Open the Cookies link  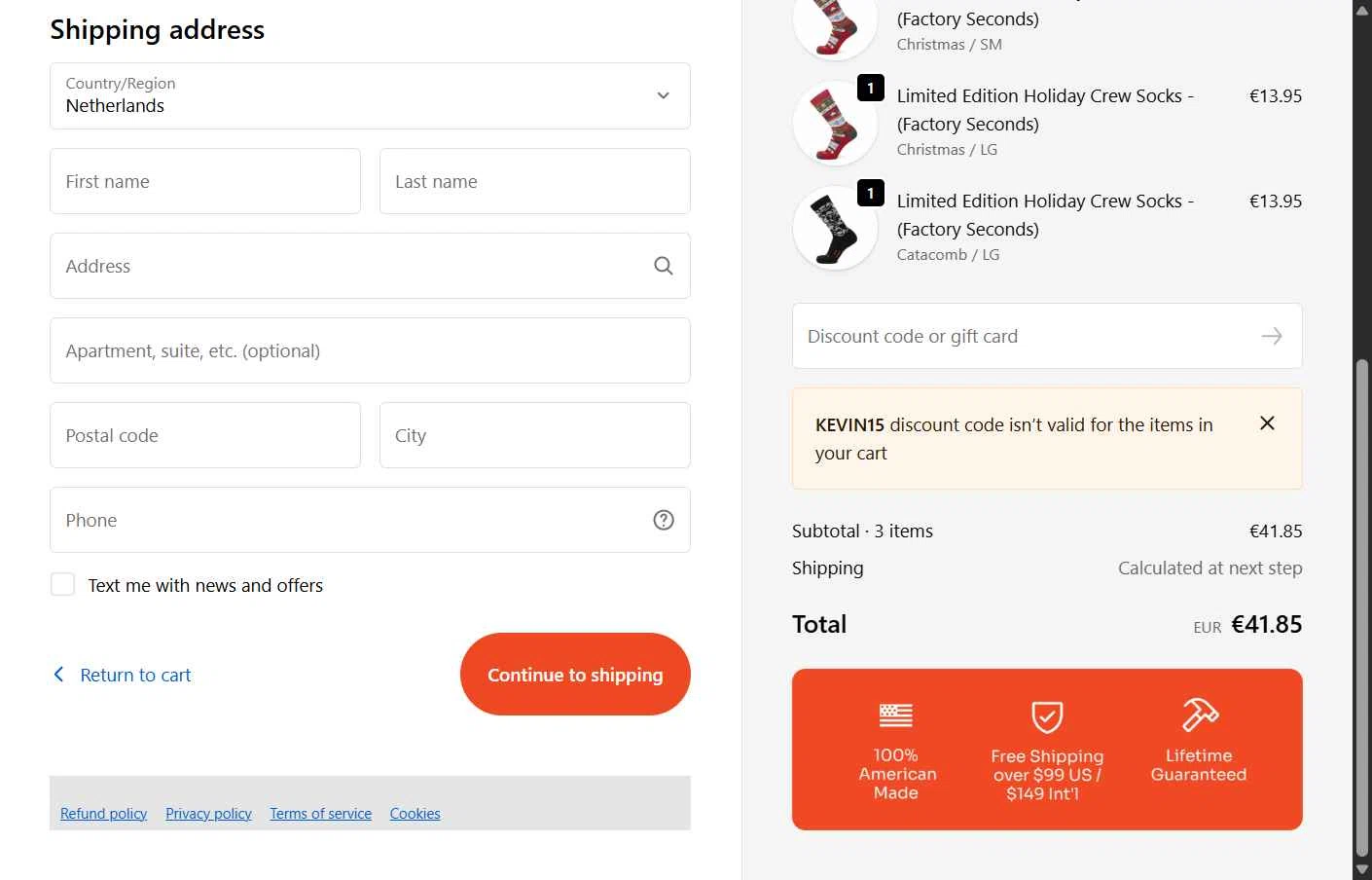tap(415, 814)
